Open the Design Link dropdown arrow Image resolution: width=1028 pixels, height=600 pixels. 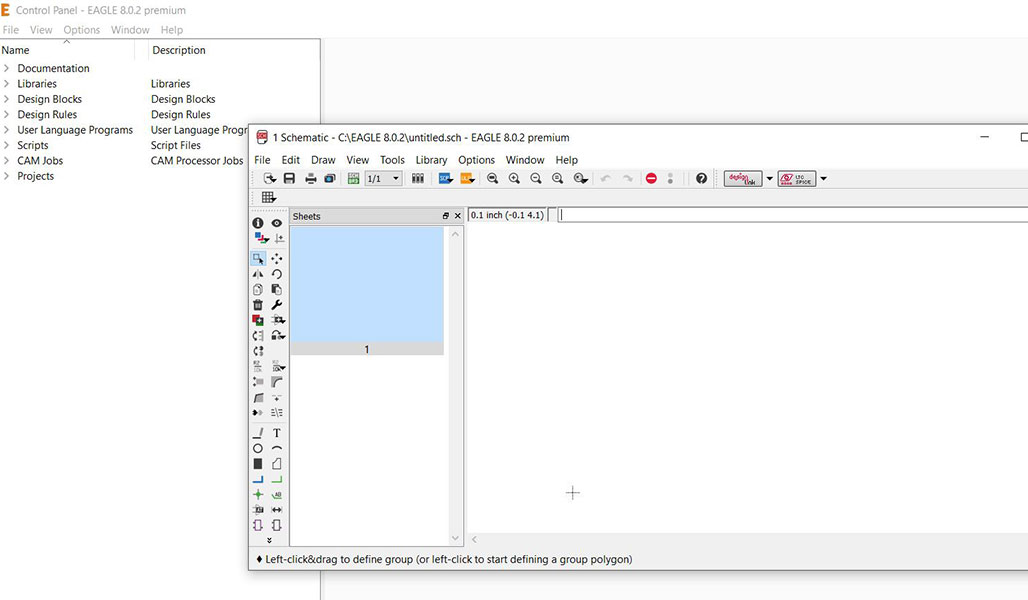tap(770, 178)
